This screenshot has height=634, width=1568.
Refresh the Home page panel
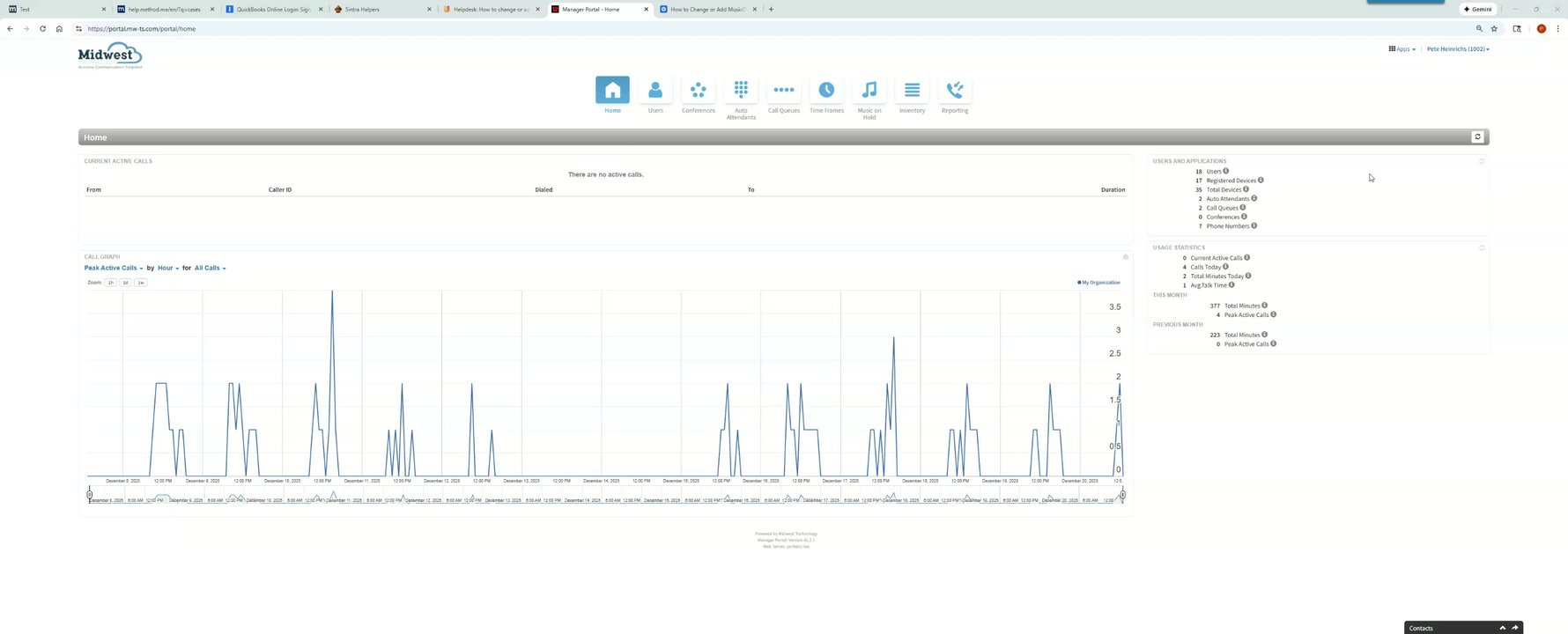[x=1477, y=137]
